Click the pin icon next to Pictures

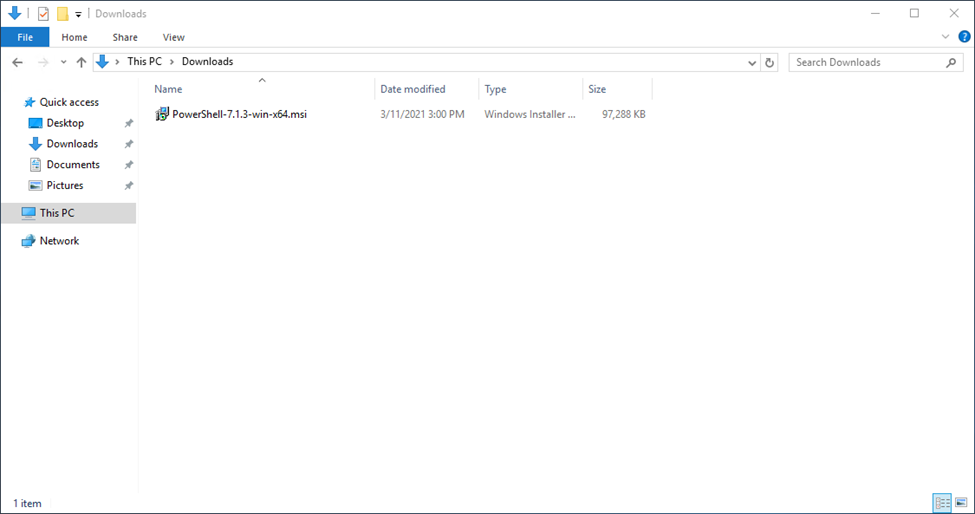click(x=129, y=186)
